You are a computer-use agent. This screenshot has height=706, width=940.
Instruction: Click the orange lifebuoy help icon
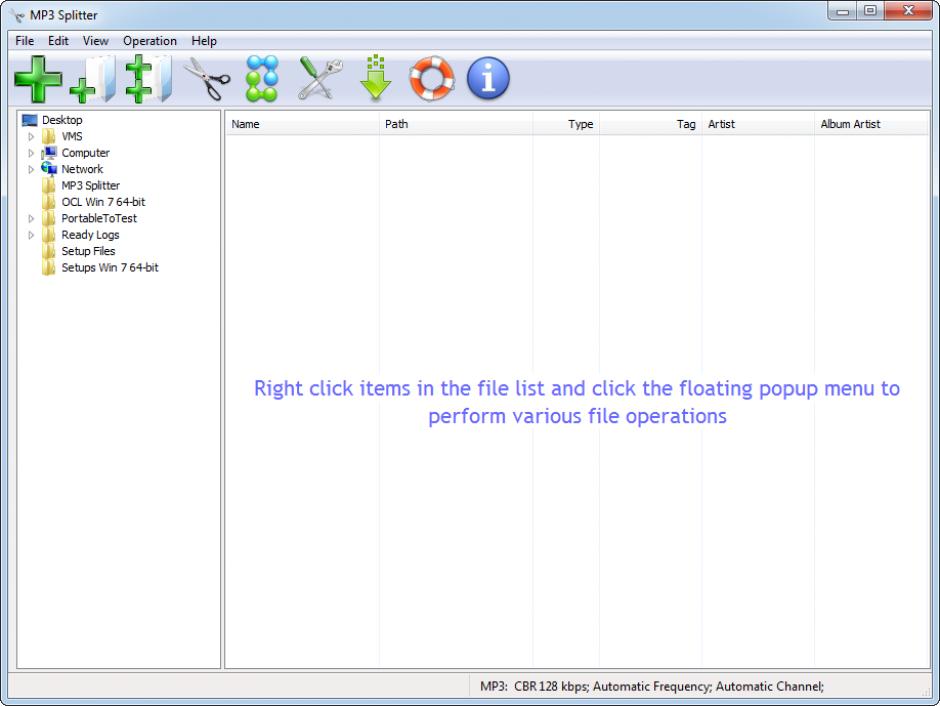(432, 79)
